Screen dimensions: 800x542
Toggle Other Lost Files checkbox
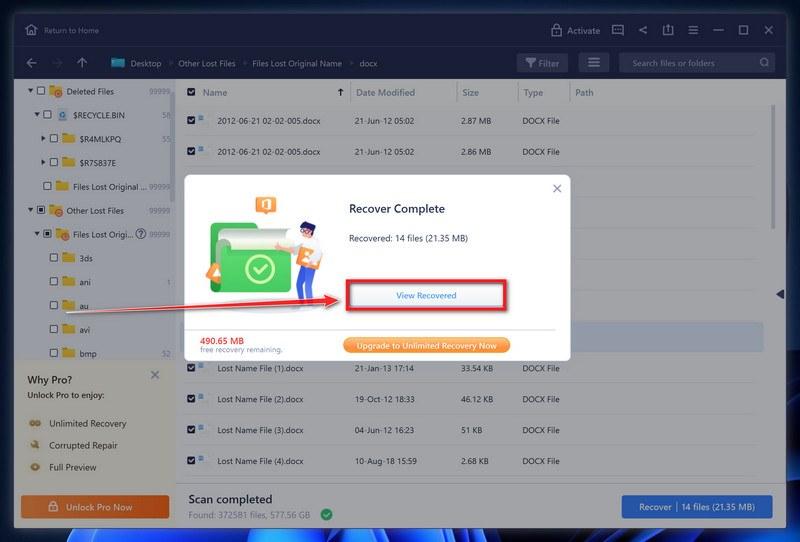coord(41,210)
